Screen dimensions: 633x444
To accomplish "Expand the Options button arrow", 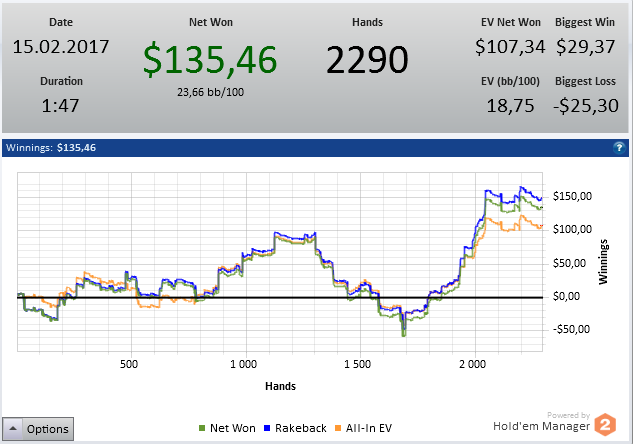I will [13, 429].
